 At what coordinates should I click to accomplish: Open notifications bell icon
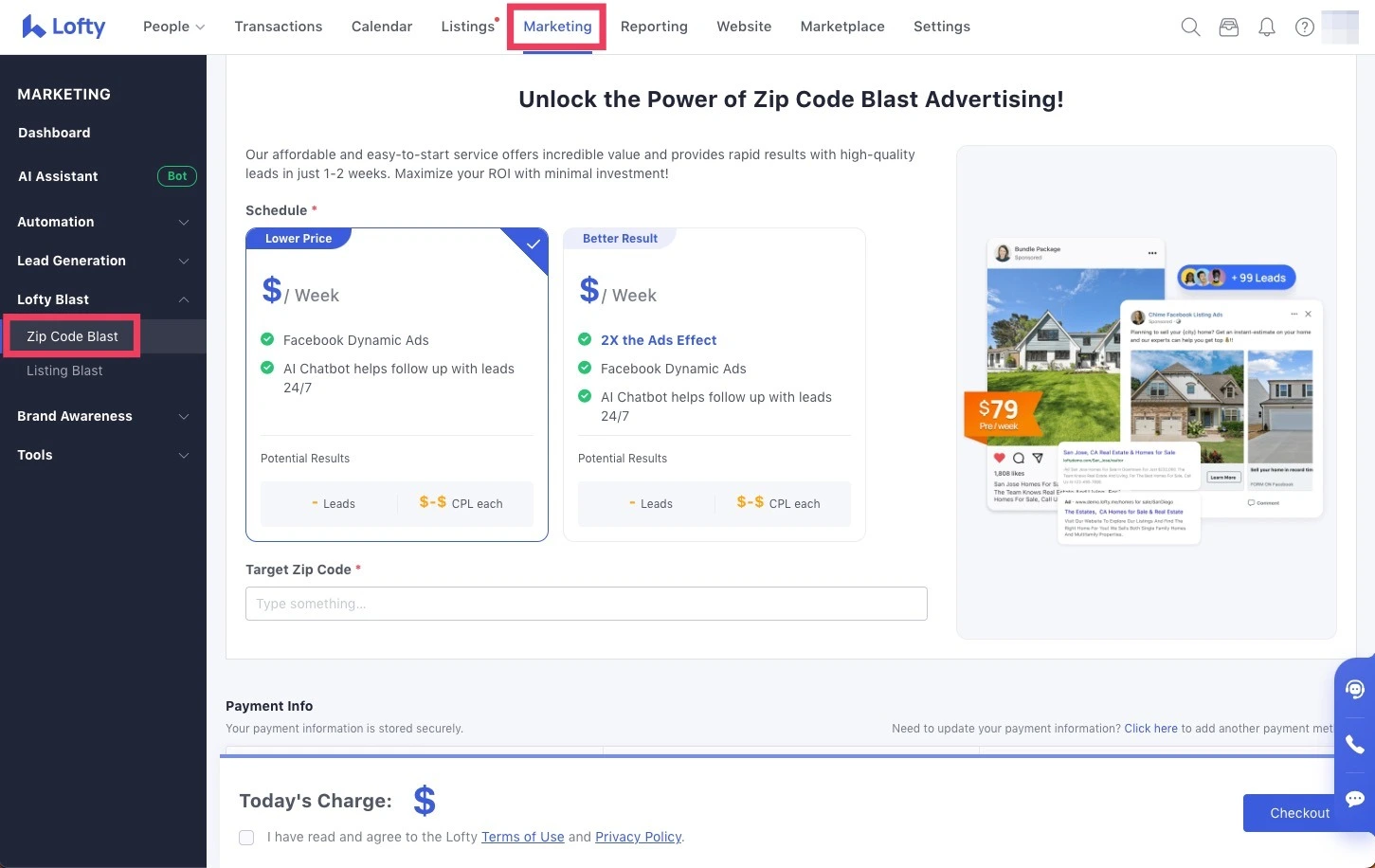pyautogui.click(x=1267, y=27)
